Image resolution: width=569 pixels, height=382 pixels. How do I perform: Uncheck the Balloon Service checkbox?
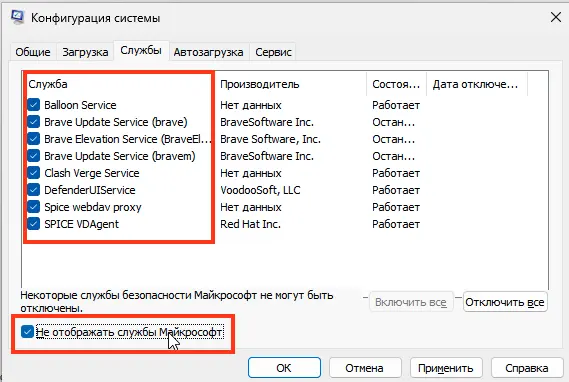point(34,105)
